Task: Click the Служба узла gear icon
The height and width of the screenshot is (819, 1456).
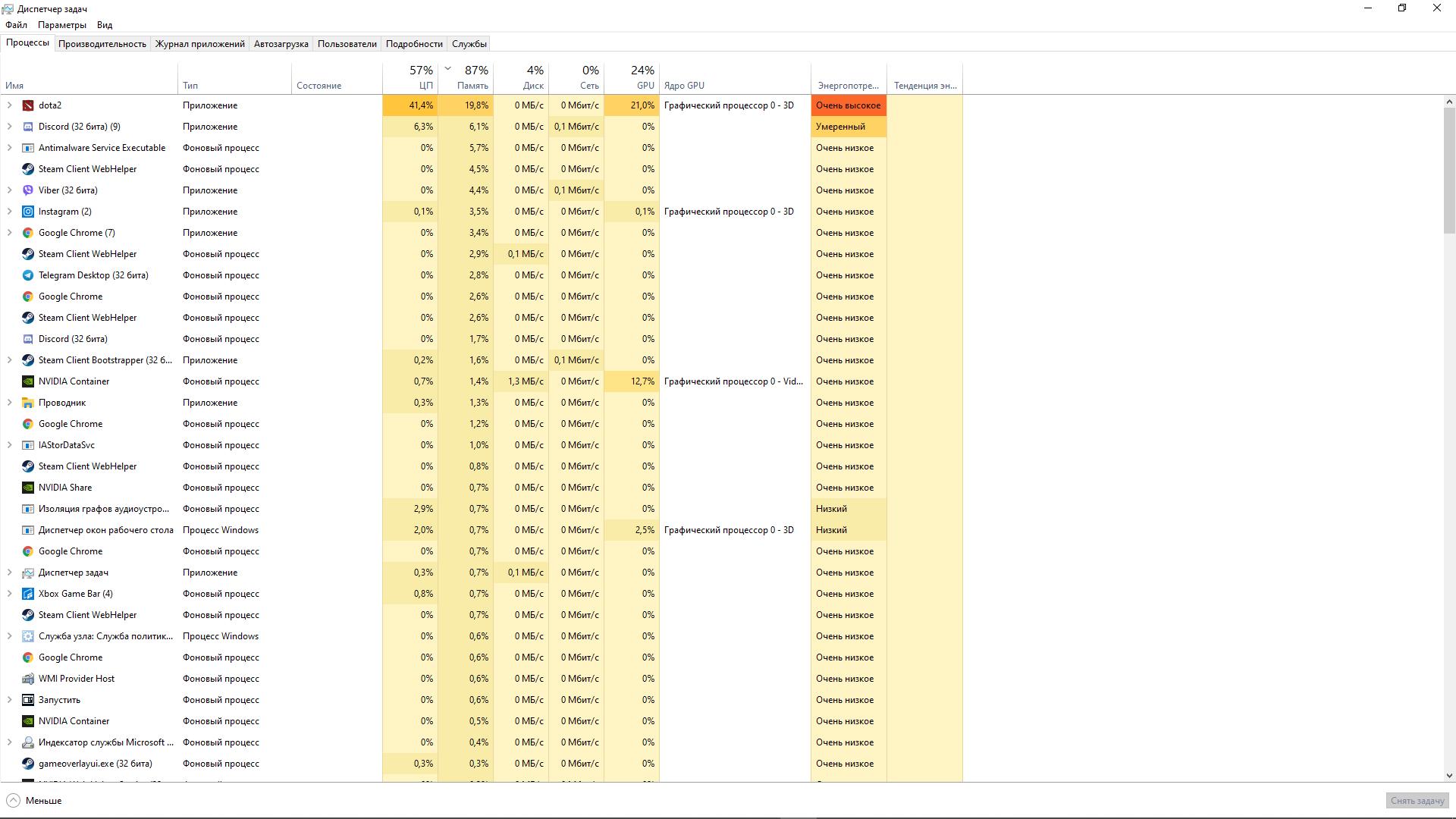Action: pyautogui.click(x=28, y=636)
